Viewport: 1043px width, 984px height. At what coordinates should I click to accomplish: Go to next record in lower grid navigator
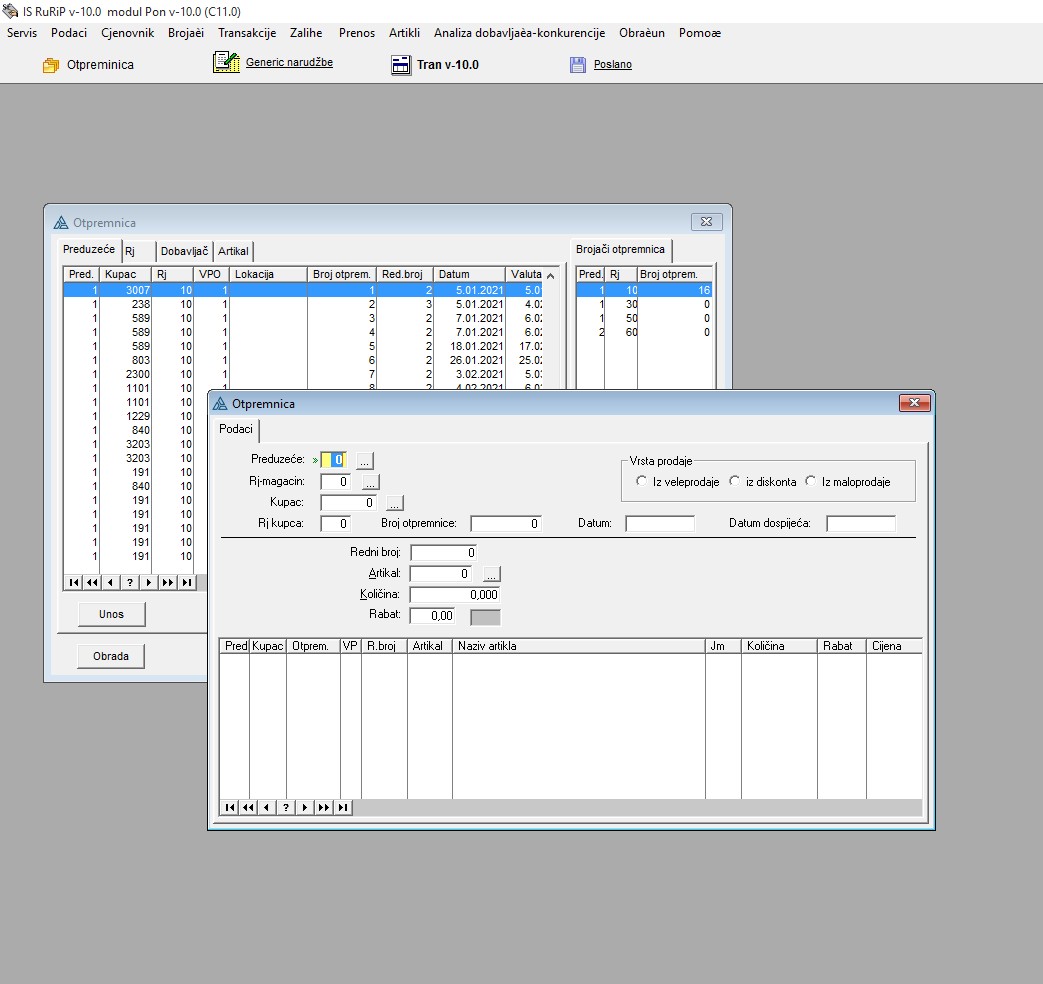[x=305, y=807]
